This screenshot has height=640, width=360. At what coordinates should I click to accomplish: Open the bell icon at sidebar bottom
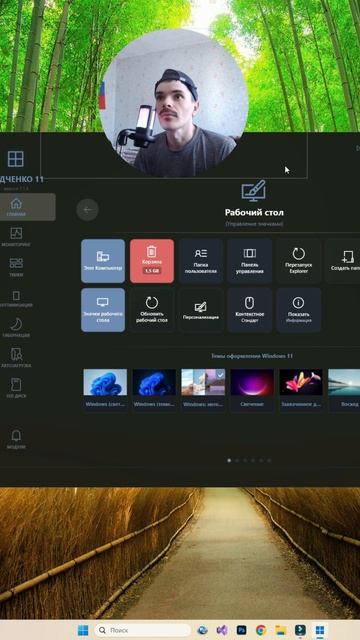pos(16,439)
